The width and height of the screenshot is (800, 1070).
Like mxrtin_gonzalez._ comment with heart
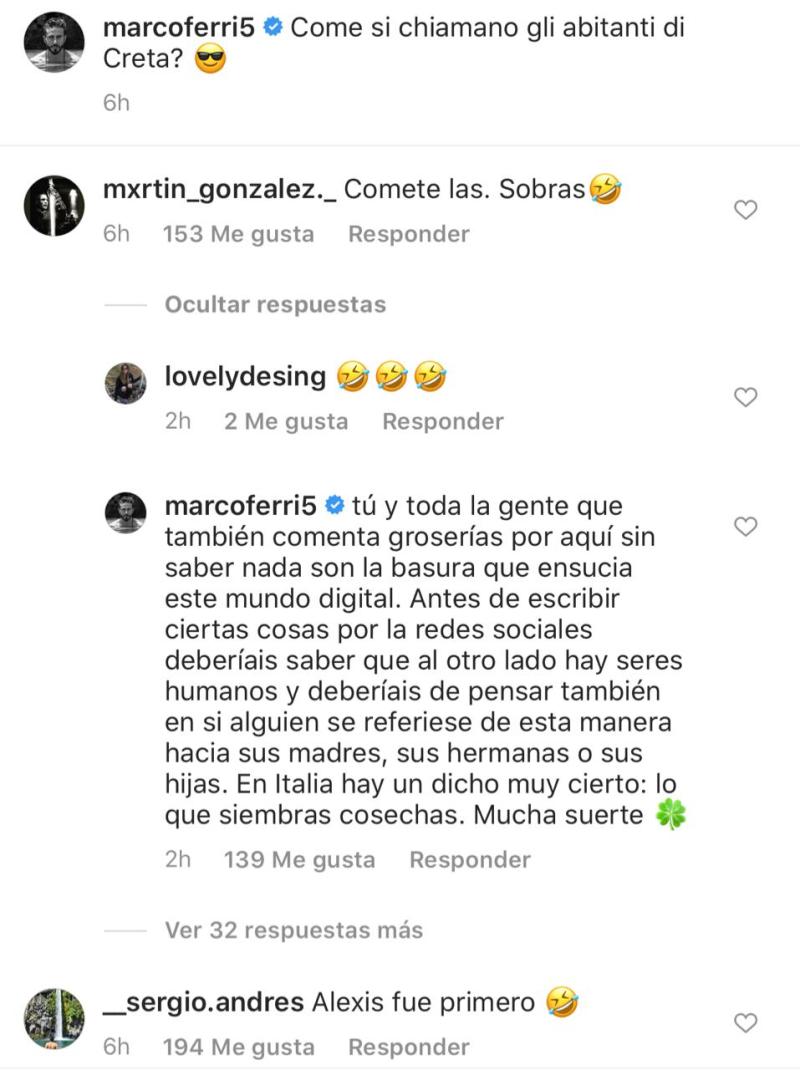click(746, 210)
